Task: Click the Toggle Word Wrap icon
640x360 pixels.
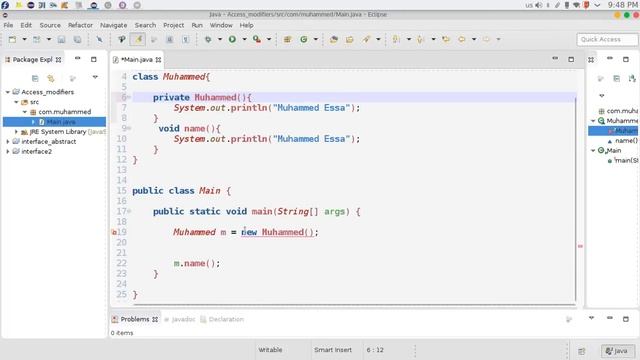Action: pyautogui.click(x=169, y=39)
